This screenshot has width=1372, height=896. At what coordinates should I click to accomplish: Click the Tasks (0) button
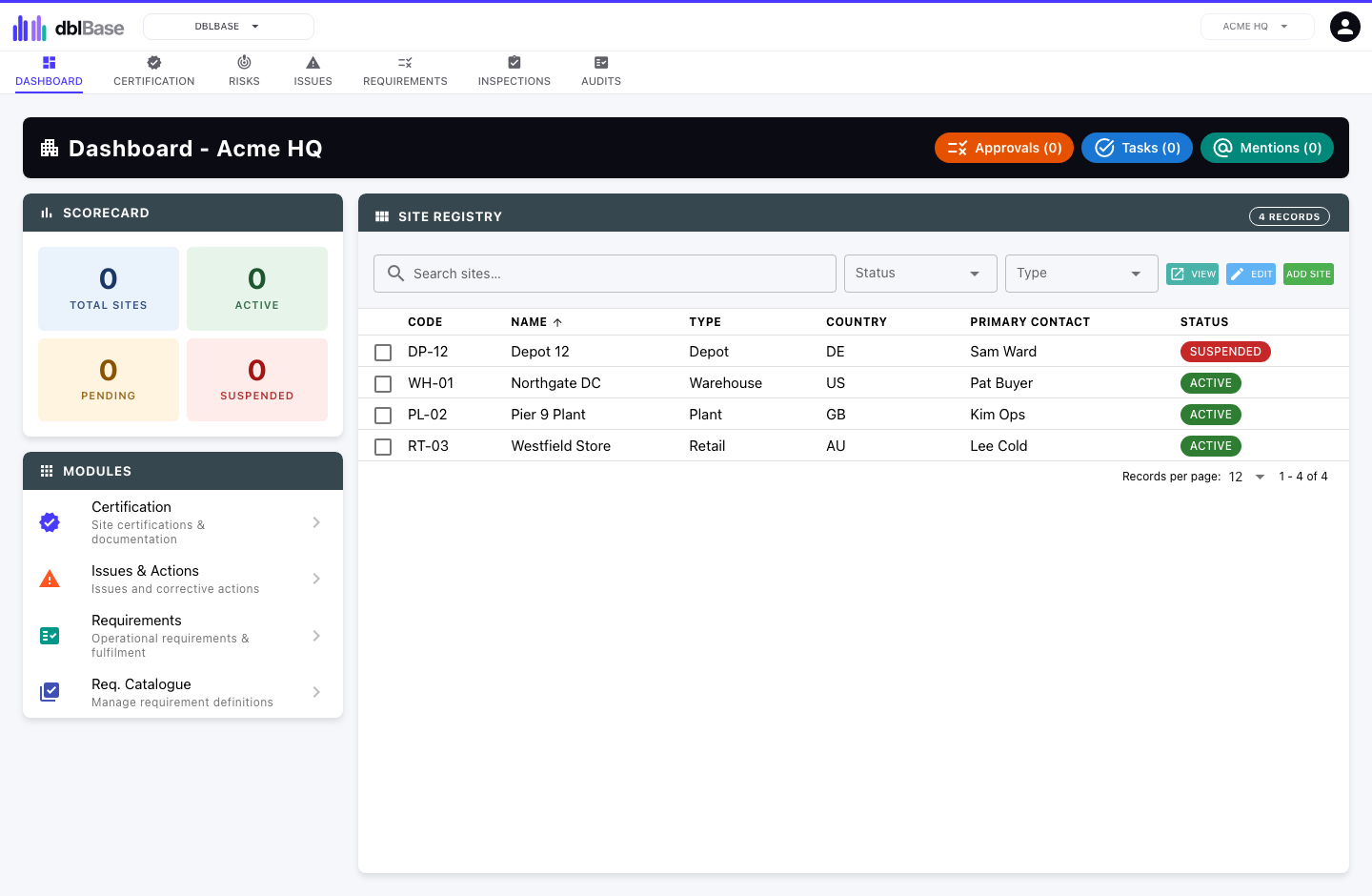point(1137,148)
